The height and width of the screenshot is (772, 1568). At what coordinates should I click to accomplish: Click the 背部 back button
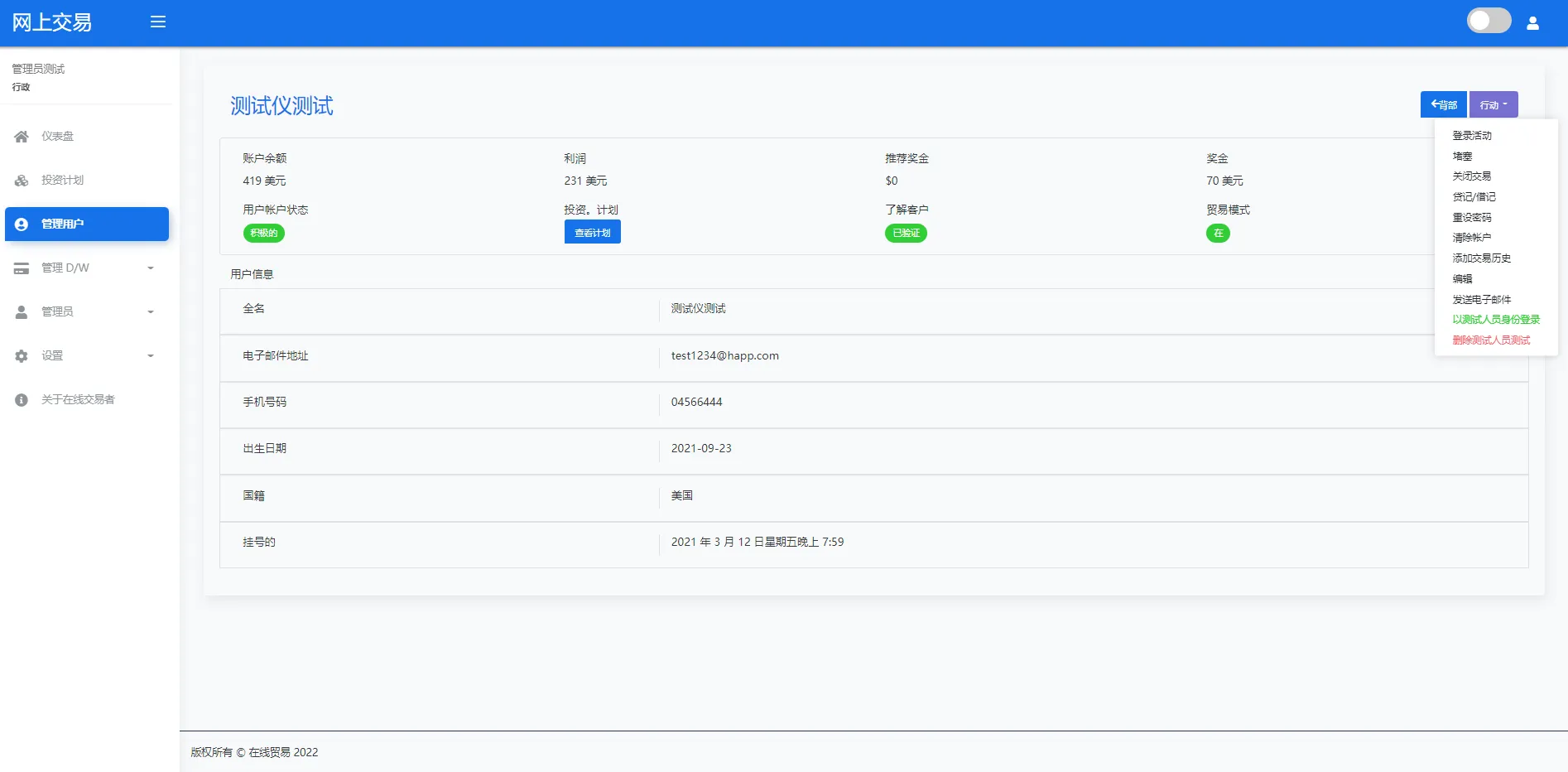tap(1442, 104)
